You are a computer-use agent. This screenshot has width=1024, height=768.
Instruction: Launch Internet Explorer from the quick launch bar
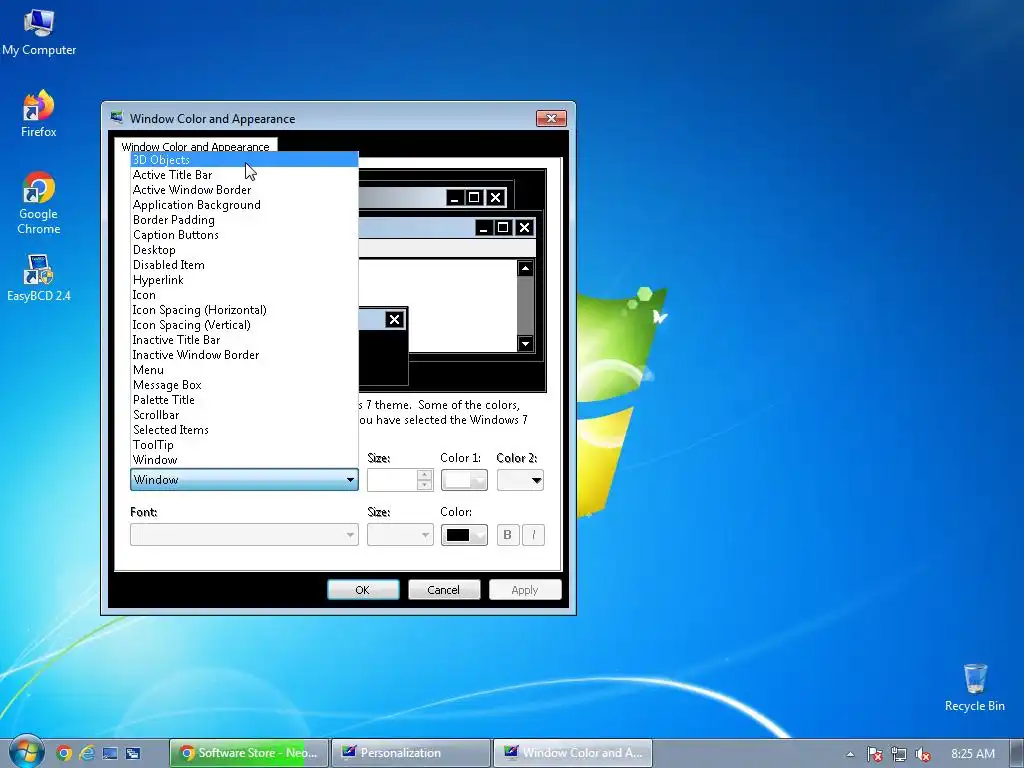(87, 753)
